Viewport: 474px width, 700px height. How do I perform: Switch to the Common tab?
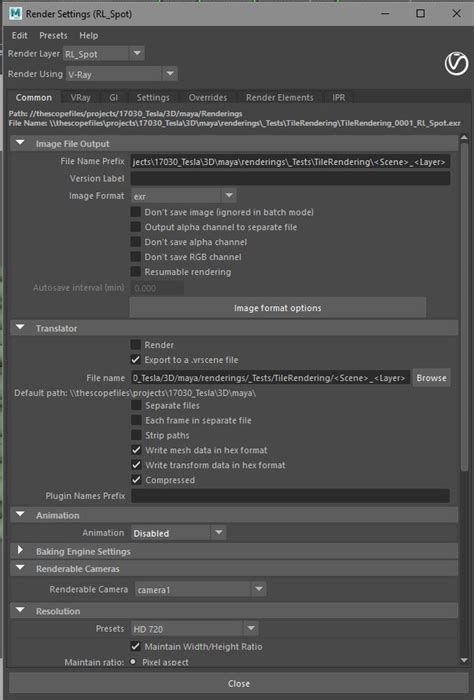point(33,97)
